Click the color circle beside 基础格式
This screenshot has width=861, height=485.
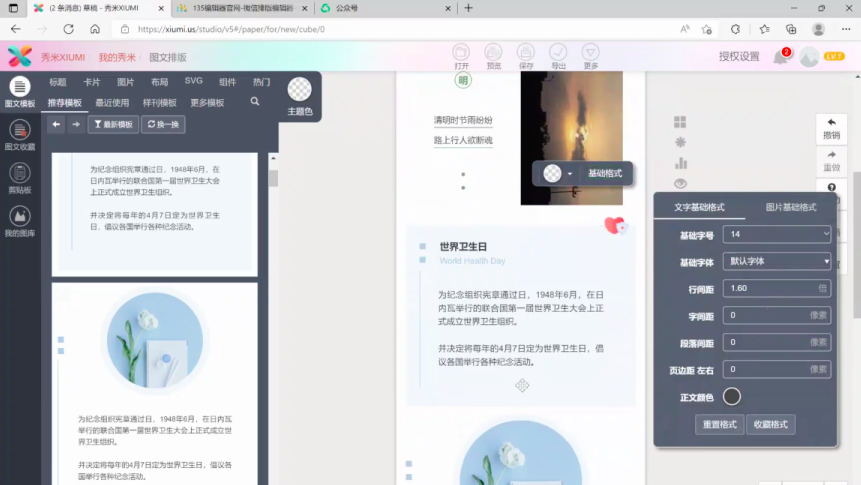click(552, 174)
